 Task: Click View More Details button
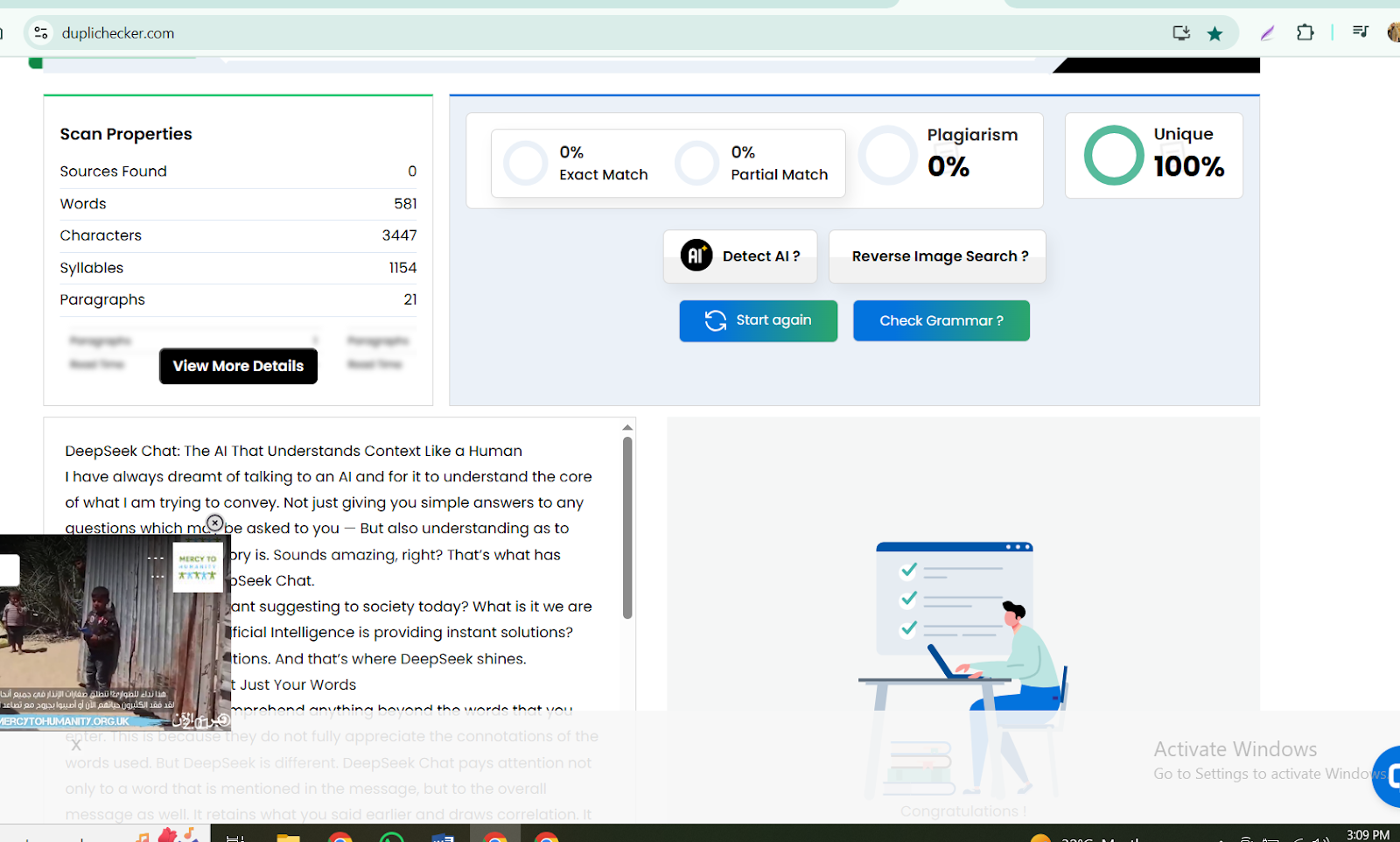click(238, 366)
